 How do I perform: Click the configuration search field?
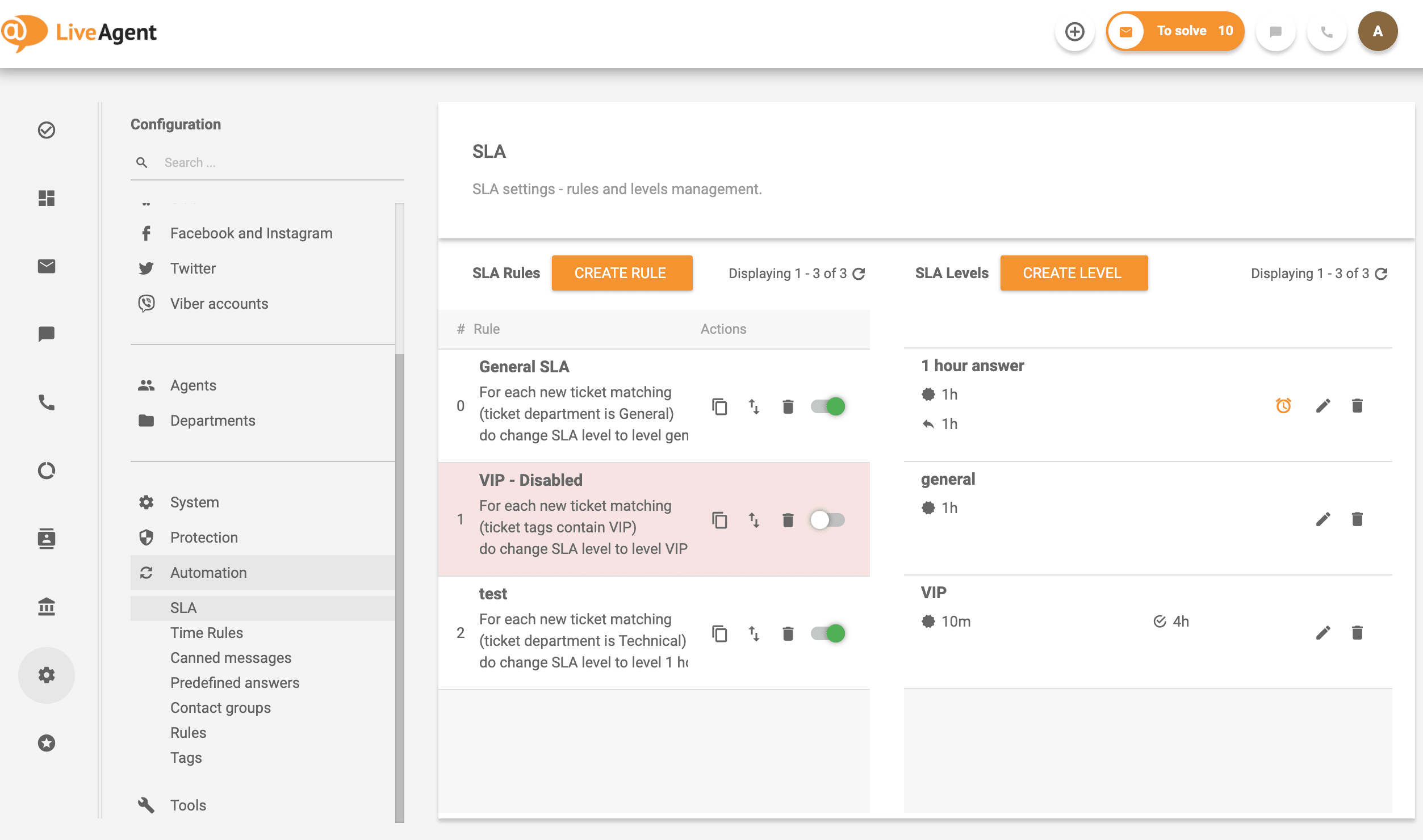point(267,162)
